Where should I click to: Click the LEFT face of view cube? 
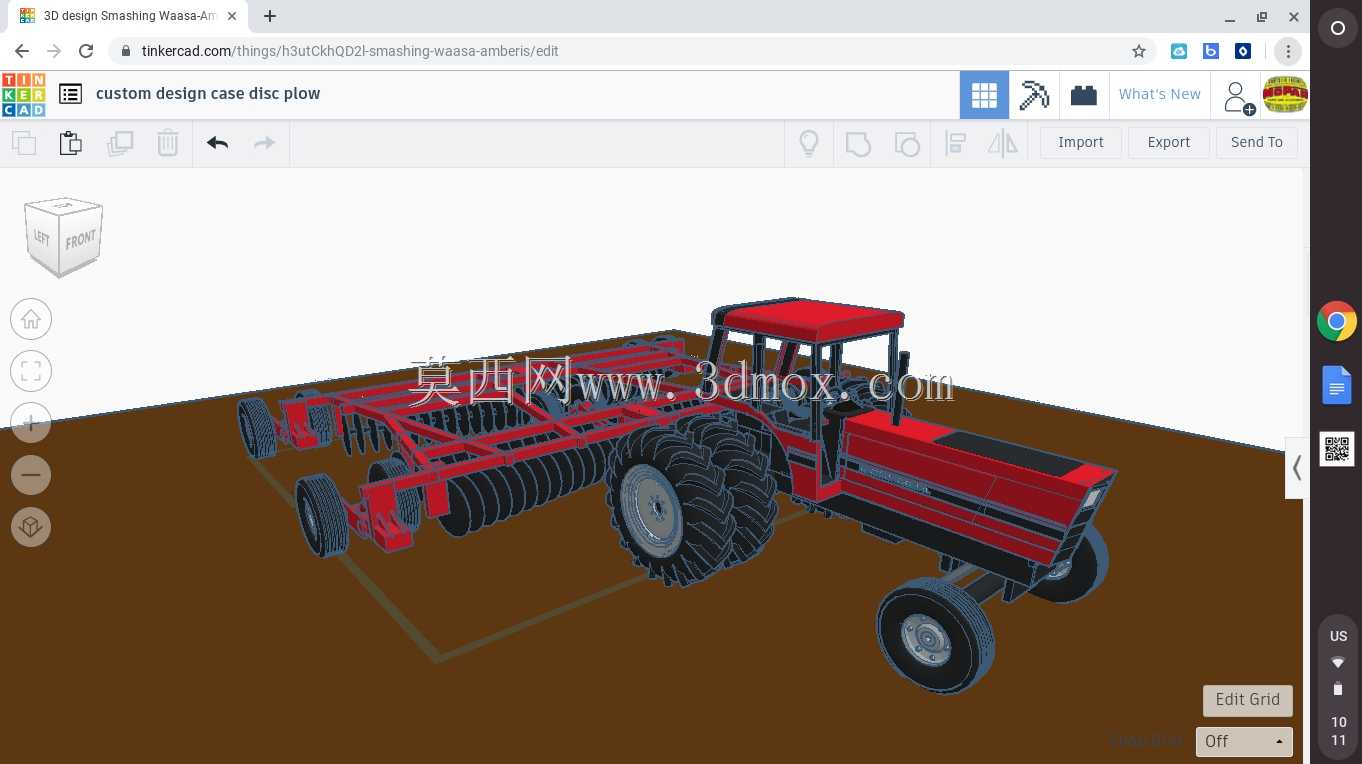coord(42,237)
